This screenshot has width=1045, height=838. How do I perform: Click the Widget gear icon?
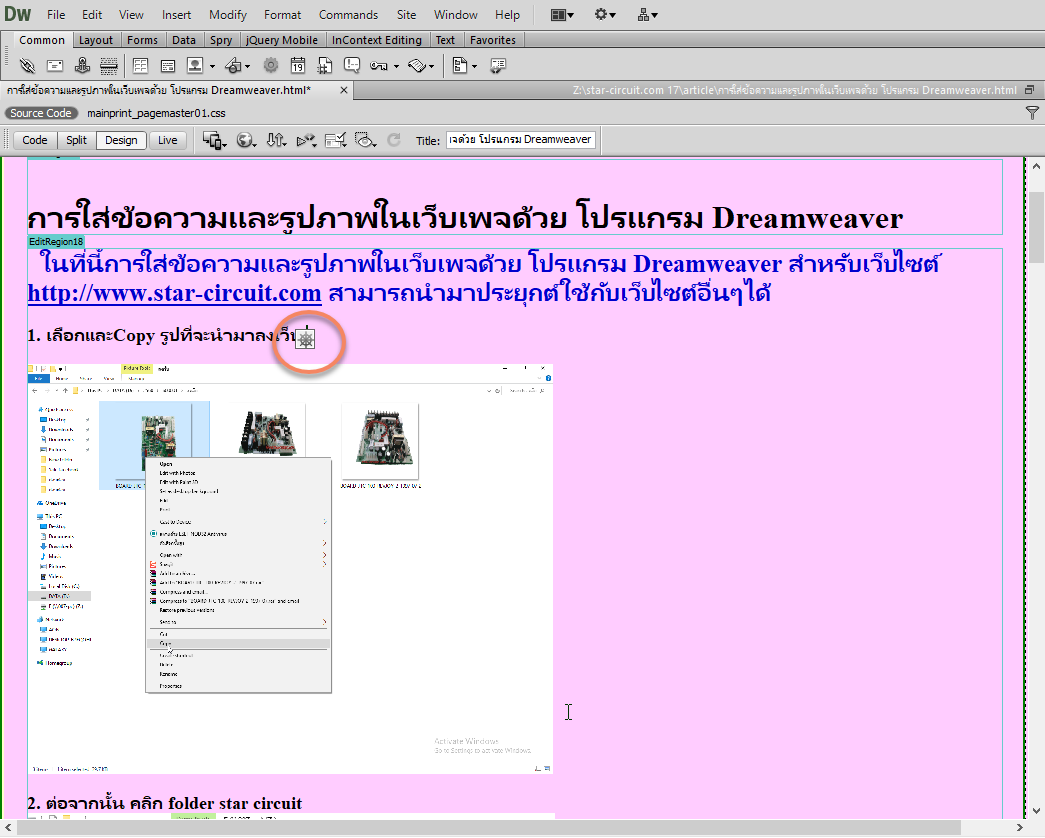271,65
